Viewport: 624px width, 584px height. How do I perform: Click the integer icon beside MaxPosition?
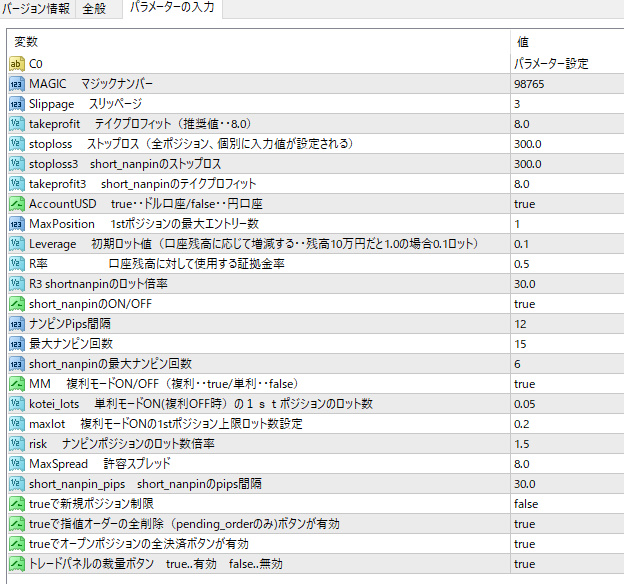click(x=17, y=224)
